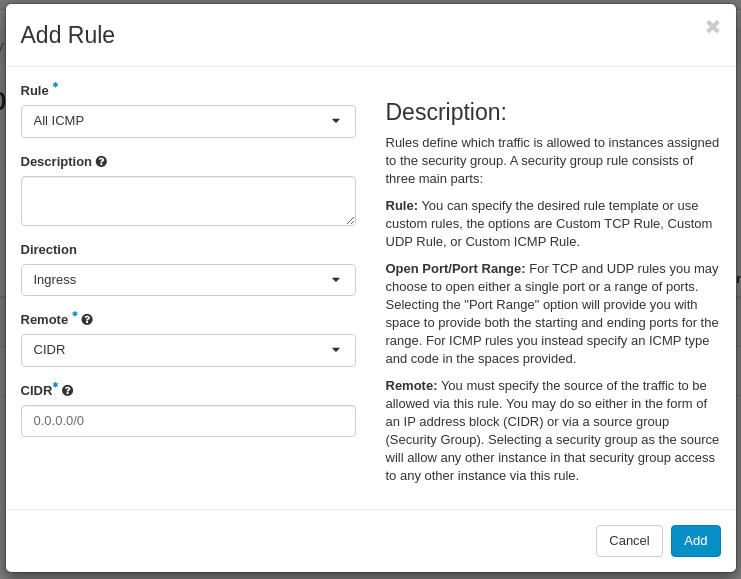This screenshot has height=579, width=741.
Task: Expand the Direction dropdown set to Ingress
Action: point(188,280)
